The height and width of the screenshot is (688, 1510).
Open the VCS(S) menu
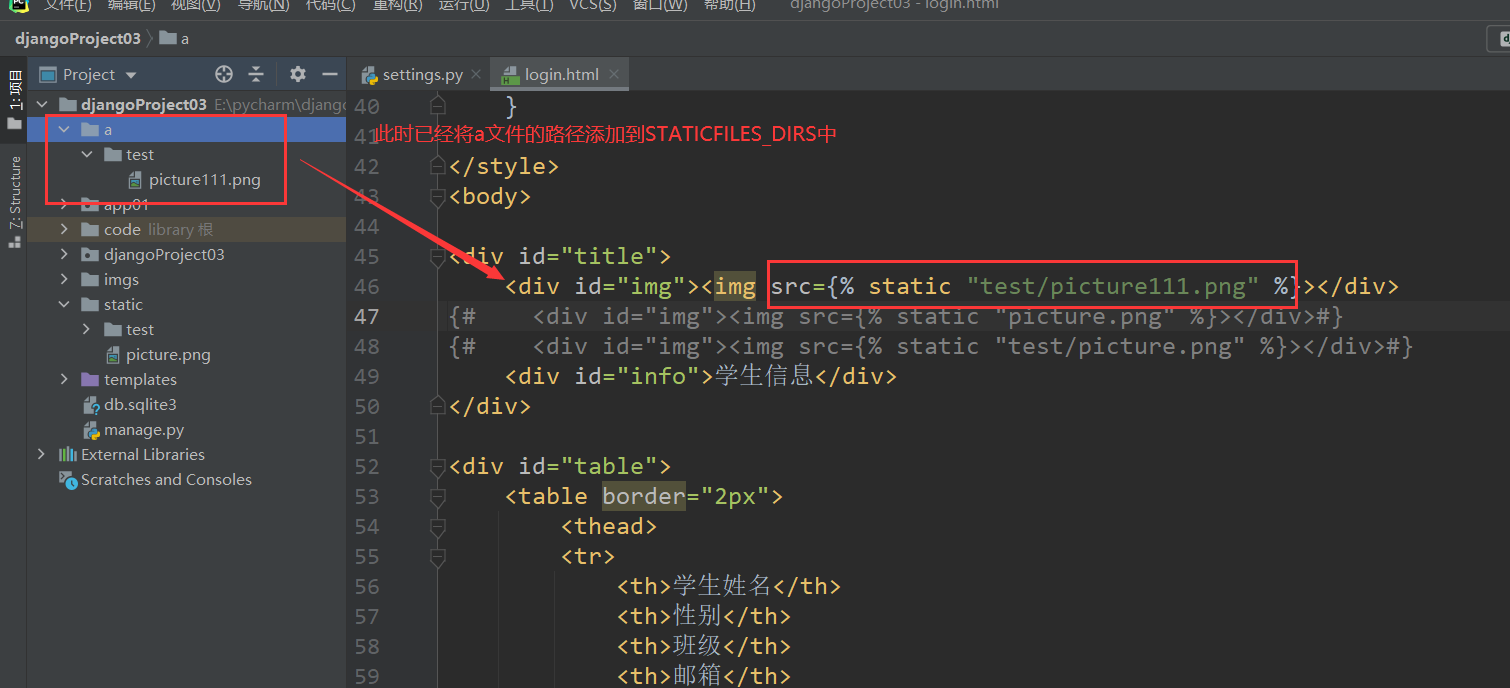point(593,5)
